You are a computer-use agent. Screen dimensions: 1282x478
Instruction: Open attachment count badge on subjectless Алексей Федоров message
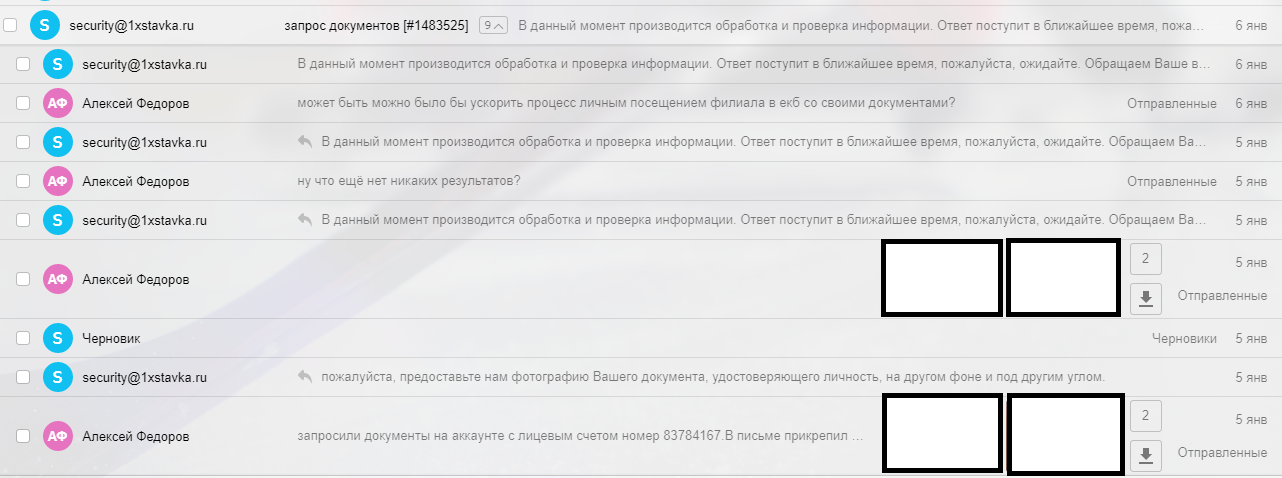click(x=1145, y=260)
